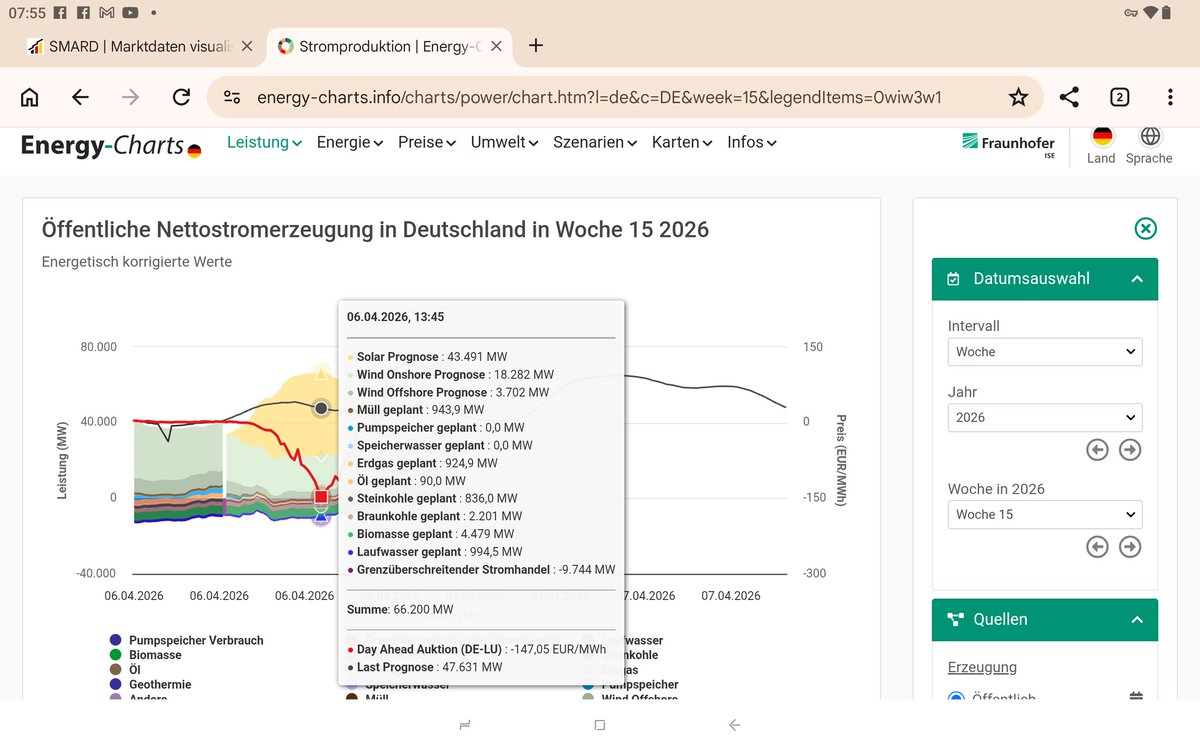
Task: Open the Preise menu
Action: click(x=427, y=142)
